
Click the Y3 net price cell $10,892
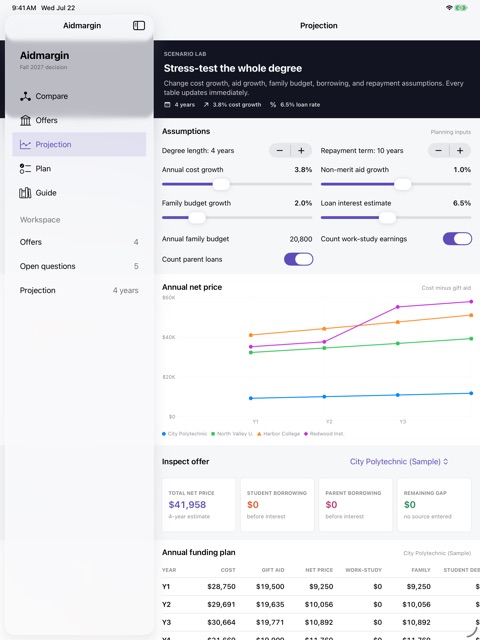319,622
